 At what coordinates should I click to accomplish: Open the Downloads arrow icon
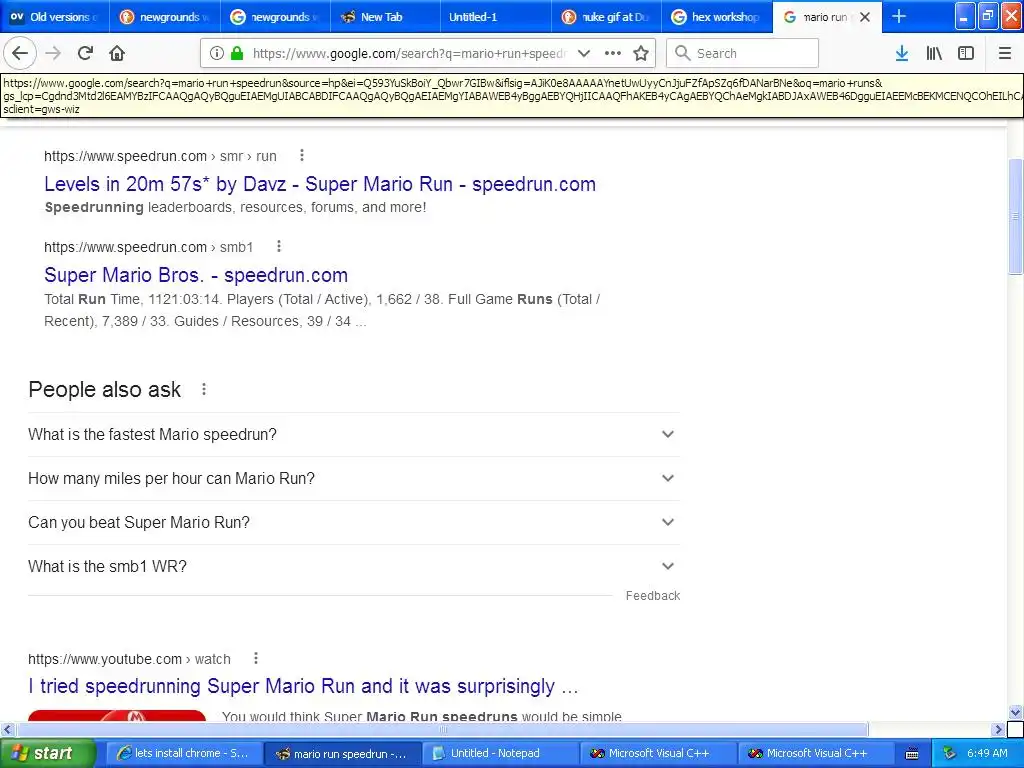point(901,54)
